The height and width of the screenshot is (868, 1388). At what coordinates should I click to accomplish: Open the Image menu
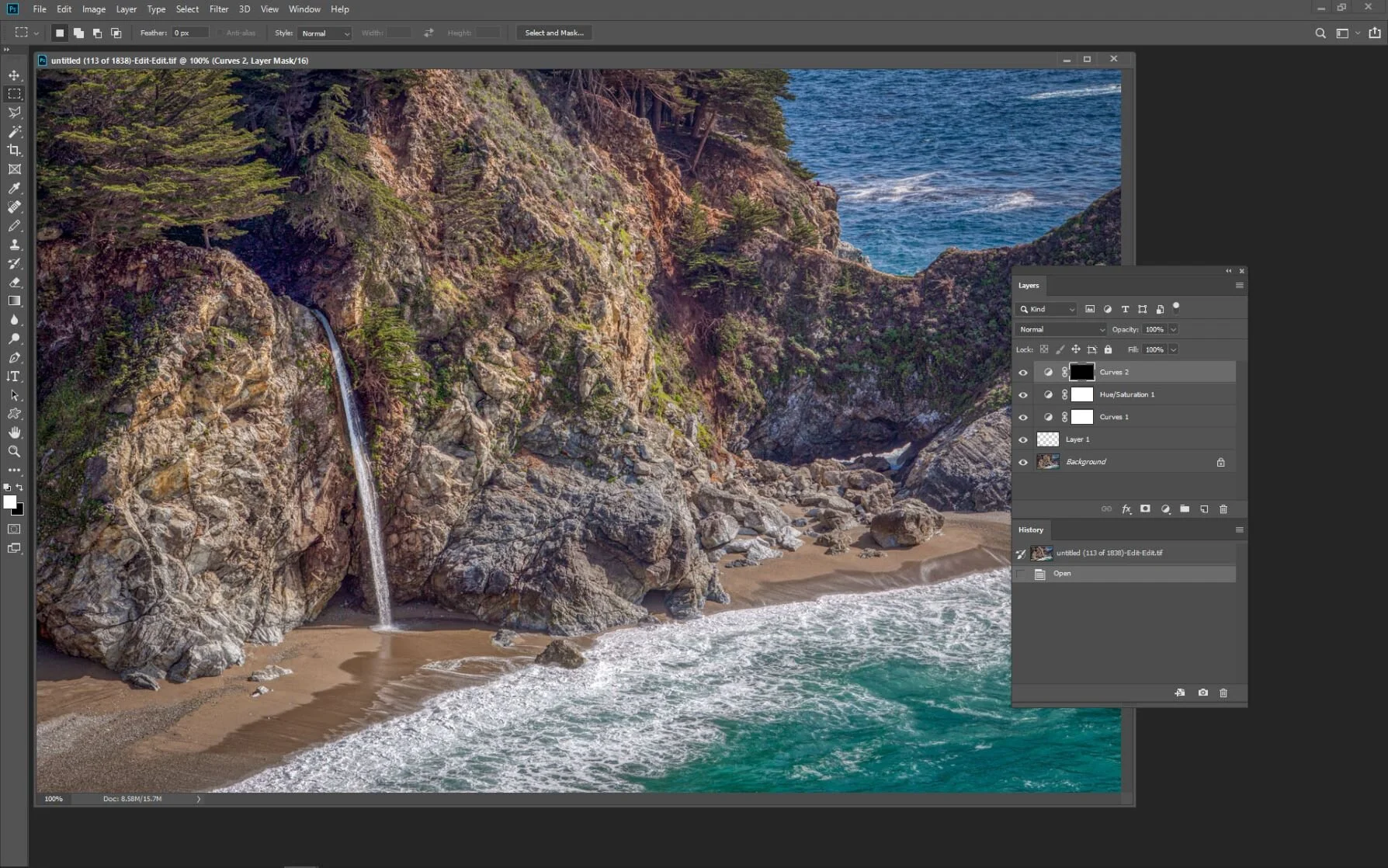[94, 9]
